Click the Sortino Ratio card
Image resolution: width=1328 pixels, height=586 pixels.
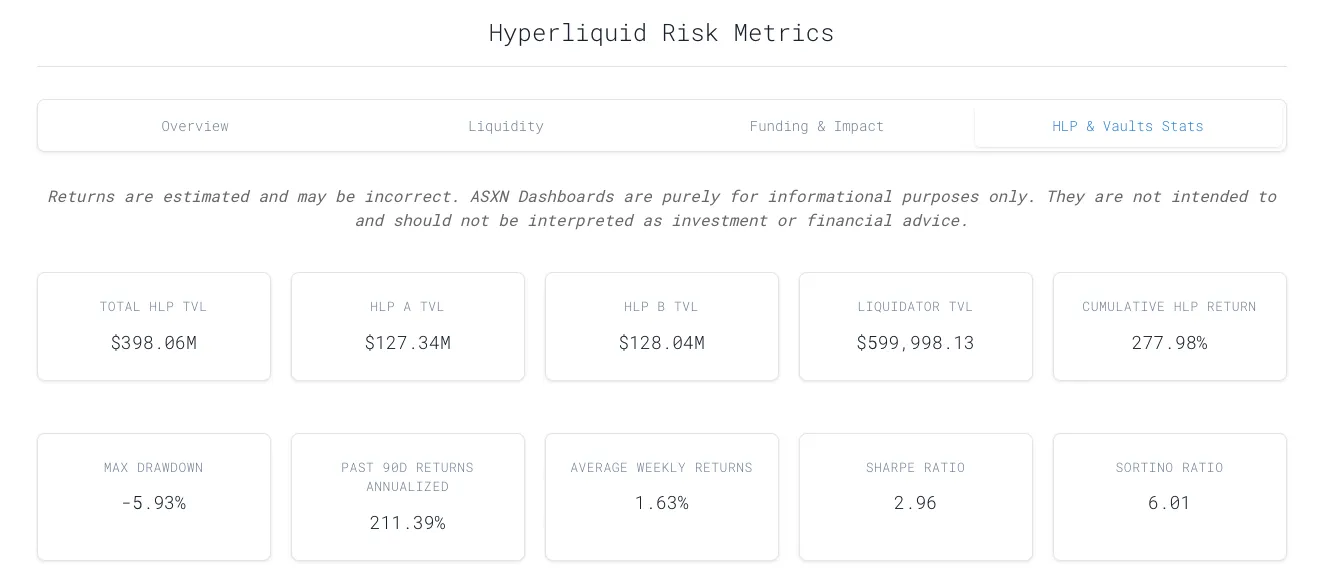click(1169, 496)
